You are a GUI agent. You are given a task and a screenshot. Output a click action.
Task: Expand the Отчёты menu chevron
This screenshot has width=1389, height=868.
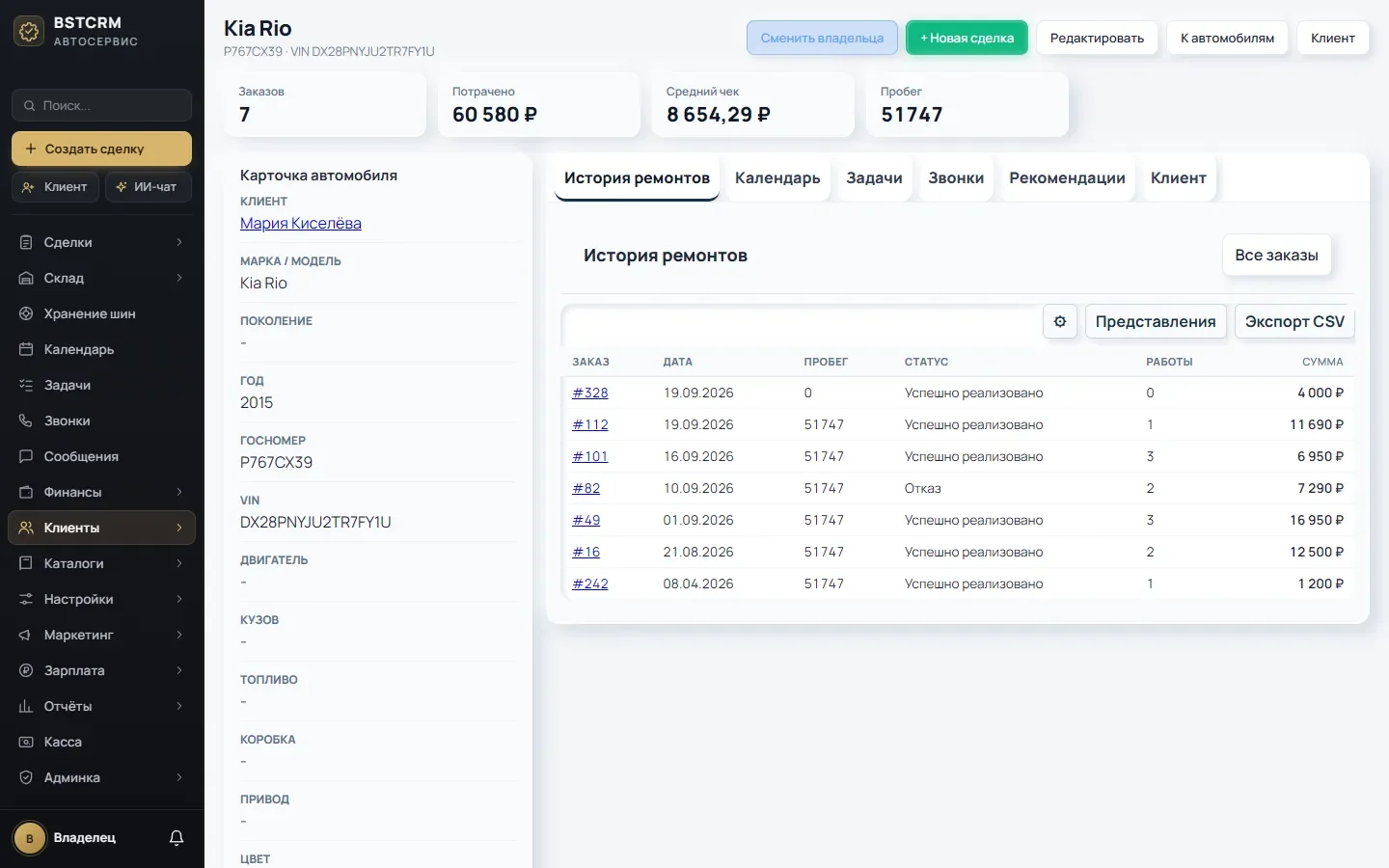coord(179,706)
